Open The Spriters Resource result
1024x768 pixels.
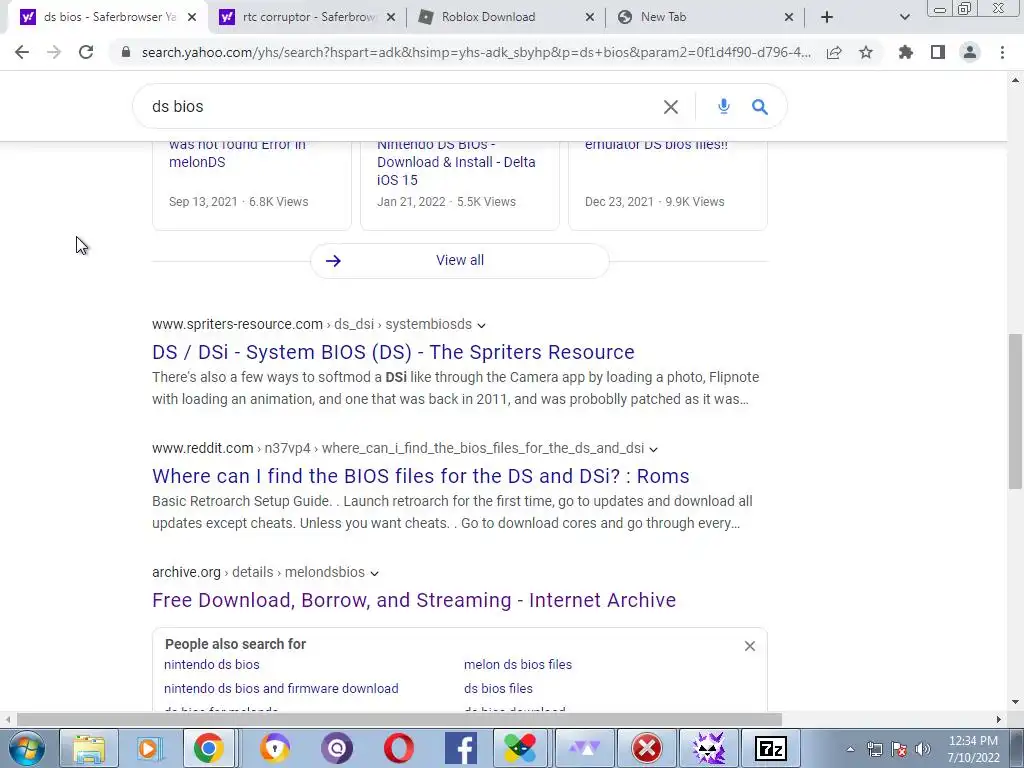(393, 352)
